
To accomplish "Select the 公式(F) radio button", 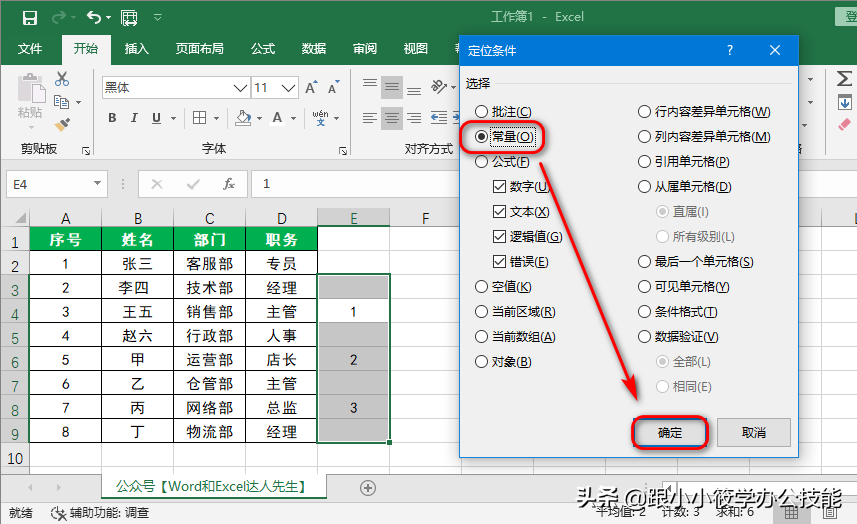I will [x=481, y=162].
